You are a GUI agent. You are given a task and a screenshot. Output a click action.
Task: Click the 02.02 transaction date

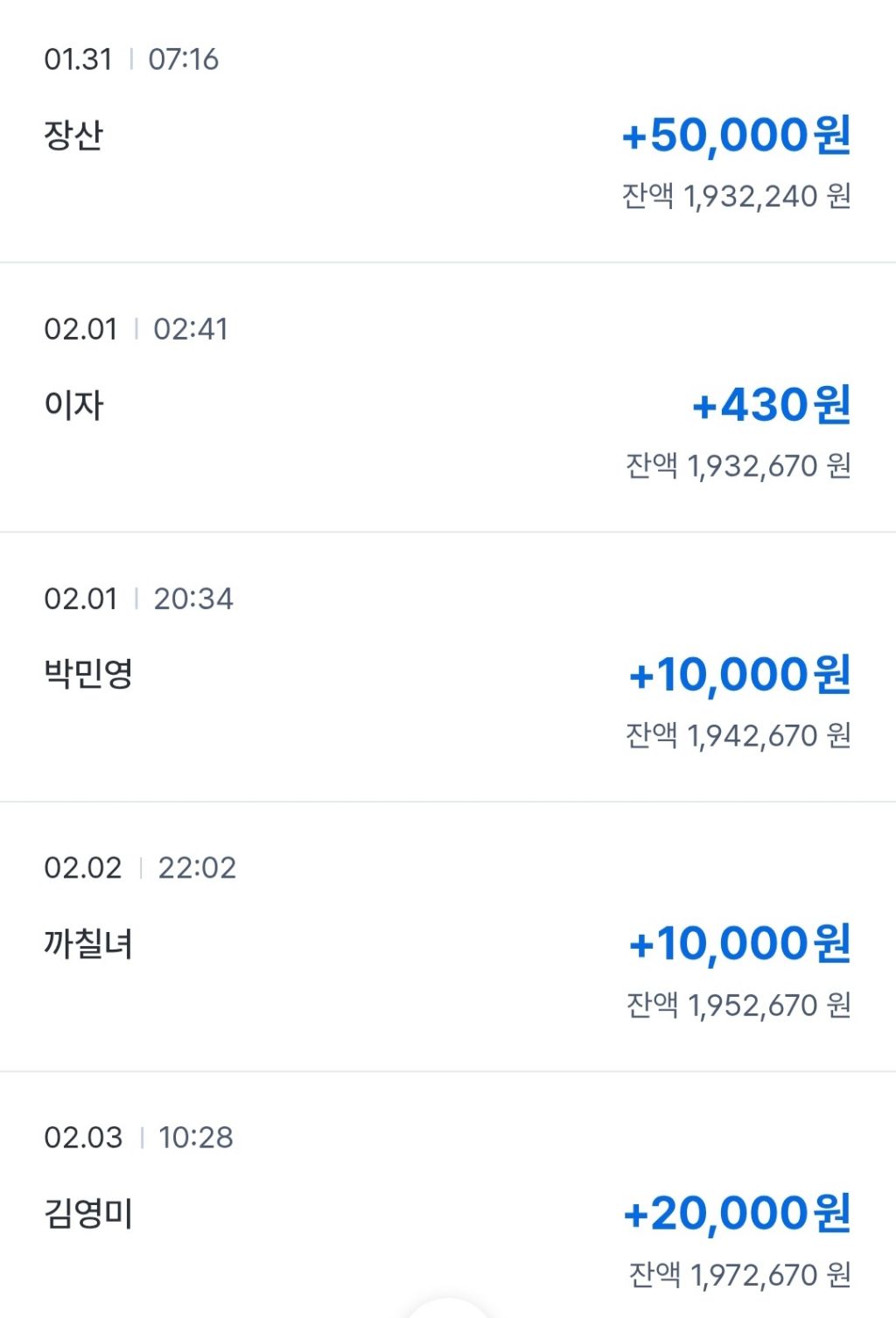83,868
